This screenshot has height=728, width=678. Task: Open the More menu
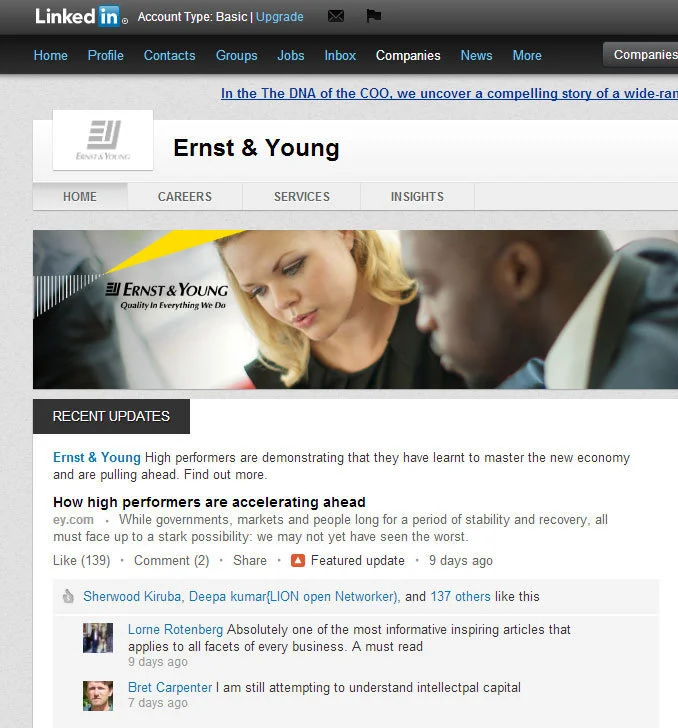point(527,55)
